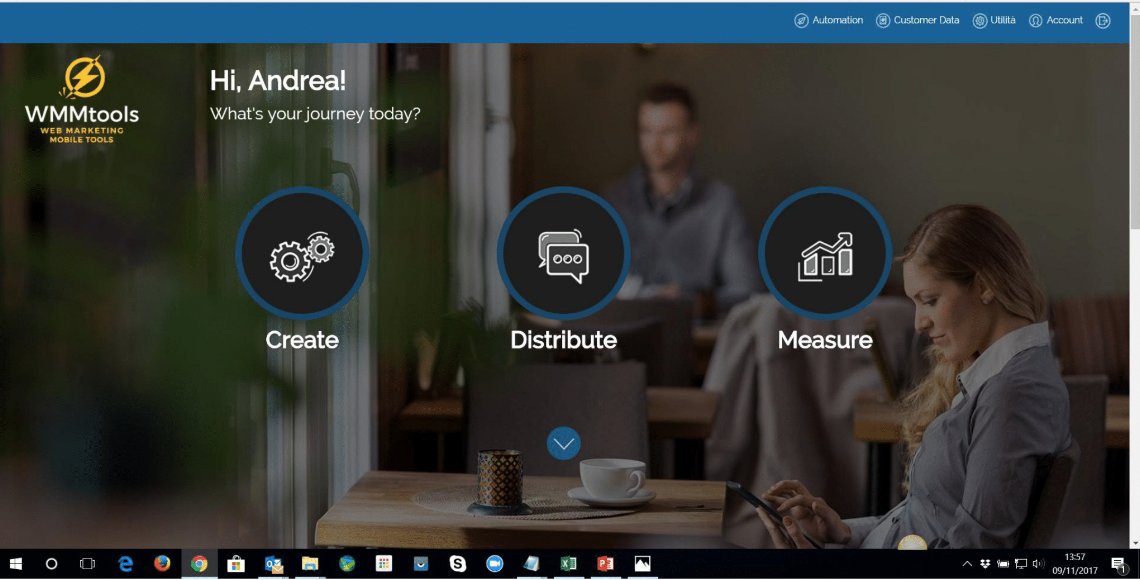1140x580 pixels.
Task: Launch Microsoft Edge from the taskbar
Action: pyautogui.click(x=125, y=564)
